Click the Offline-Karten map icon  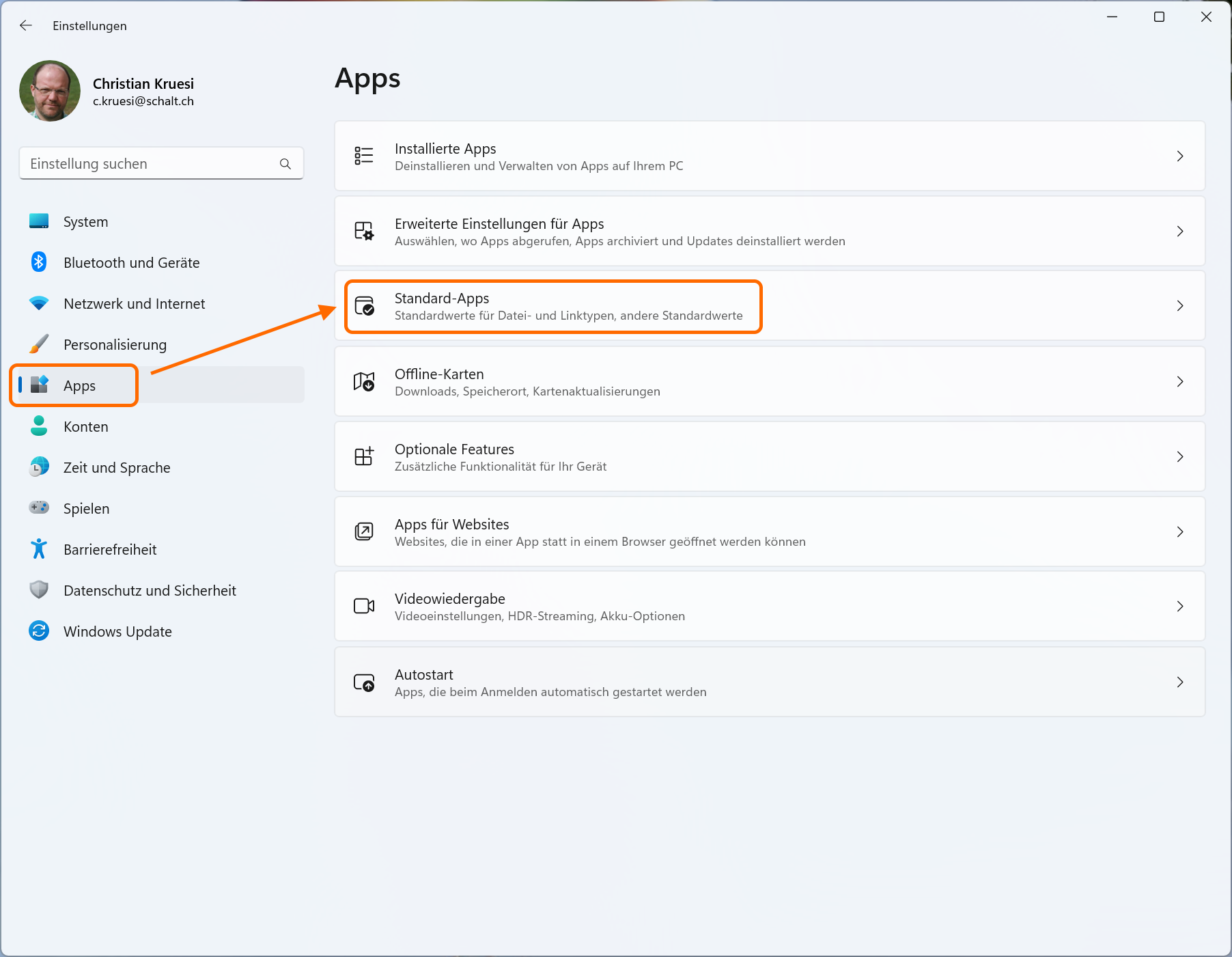(x=363, y=381)
